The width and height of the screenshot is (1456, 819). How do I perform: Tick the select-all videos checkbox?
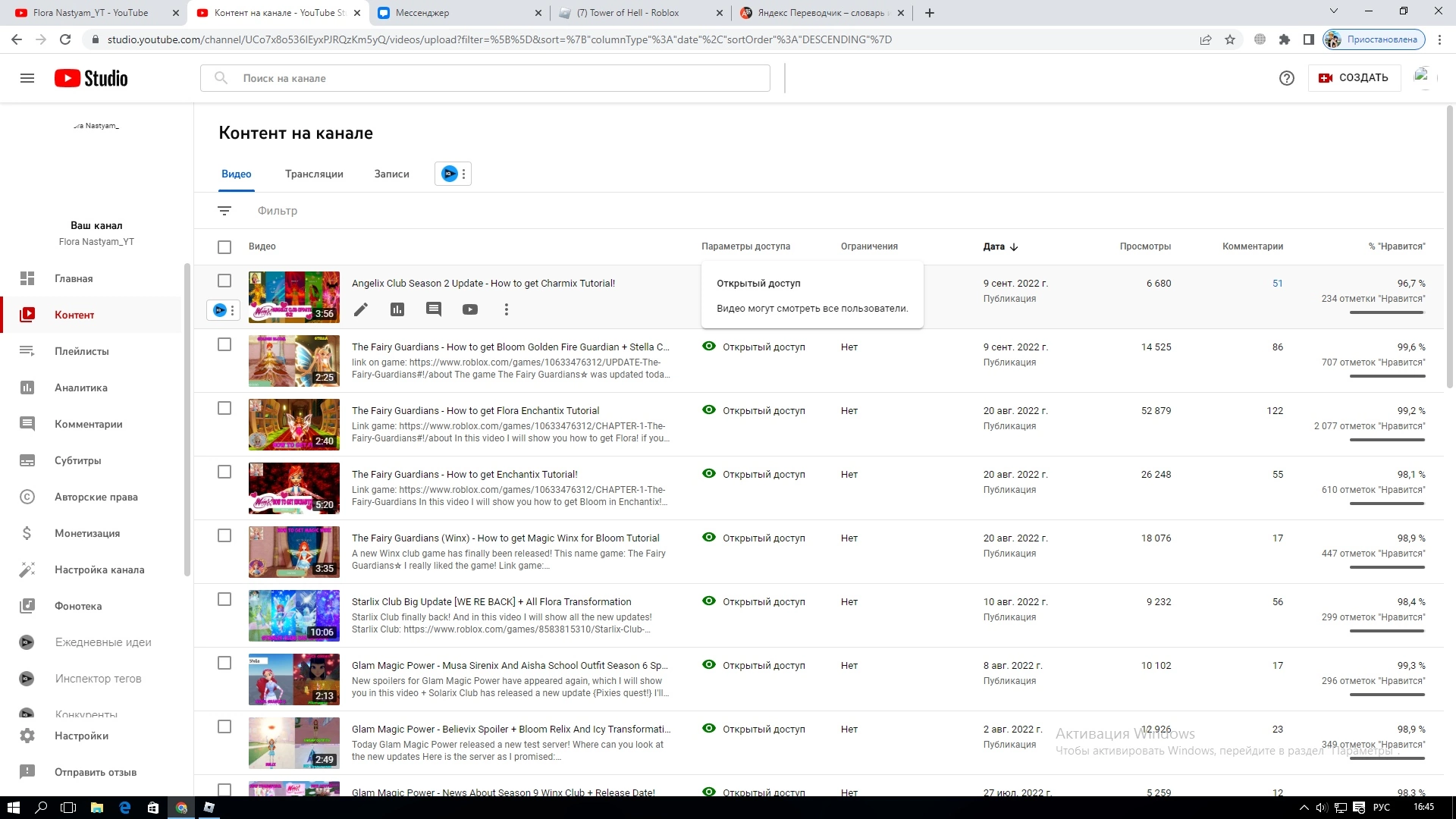[224, 247]
